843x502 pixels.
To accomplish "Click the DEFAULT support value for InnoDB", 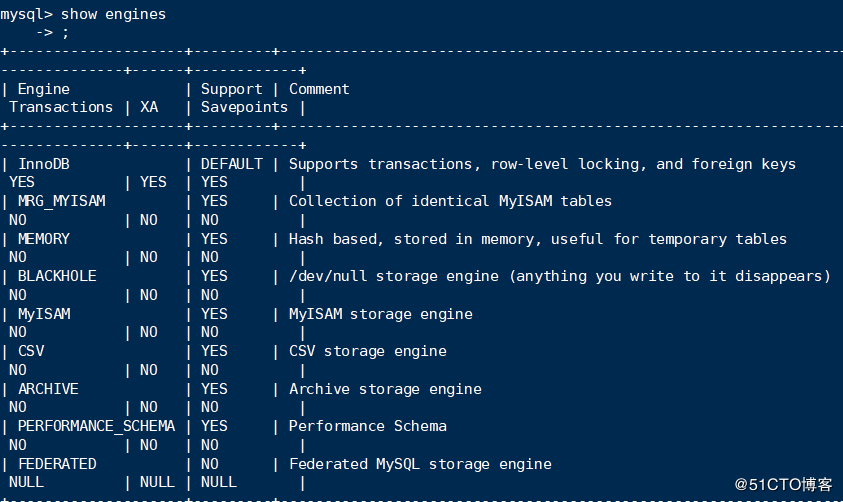I will [x=232, y=164].
